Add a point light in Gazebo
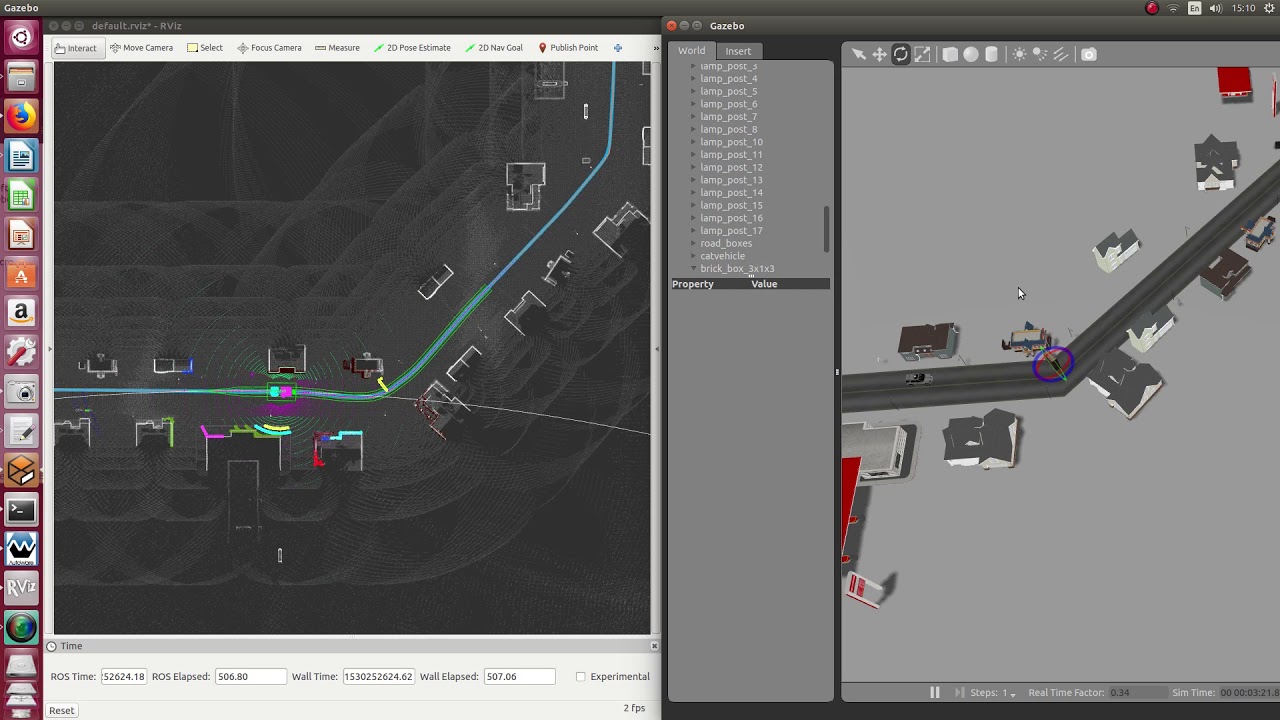Viewport: 1280px width, 720px height. tap(1019, 55)
